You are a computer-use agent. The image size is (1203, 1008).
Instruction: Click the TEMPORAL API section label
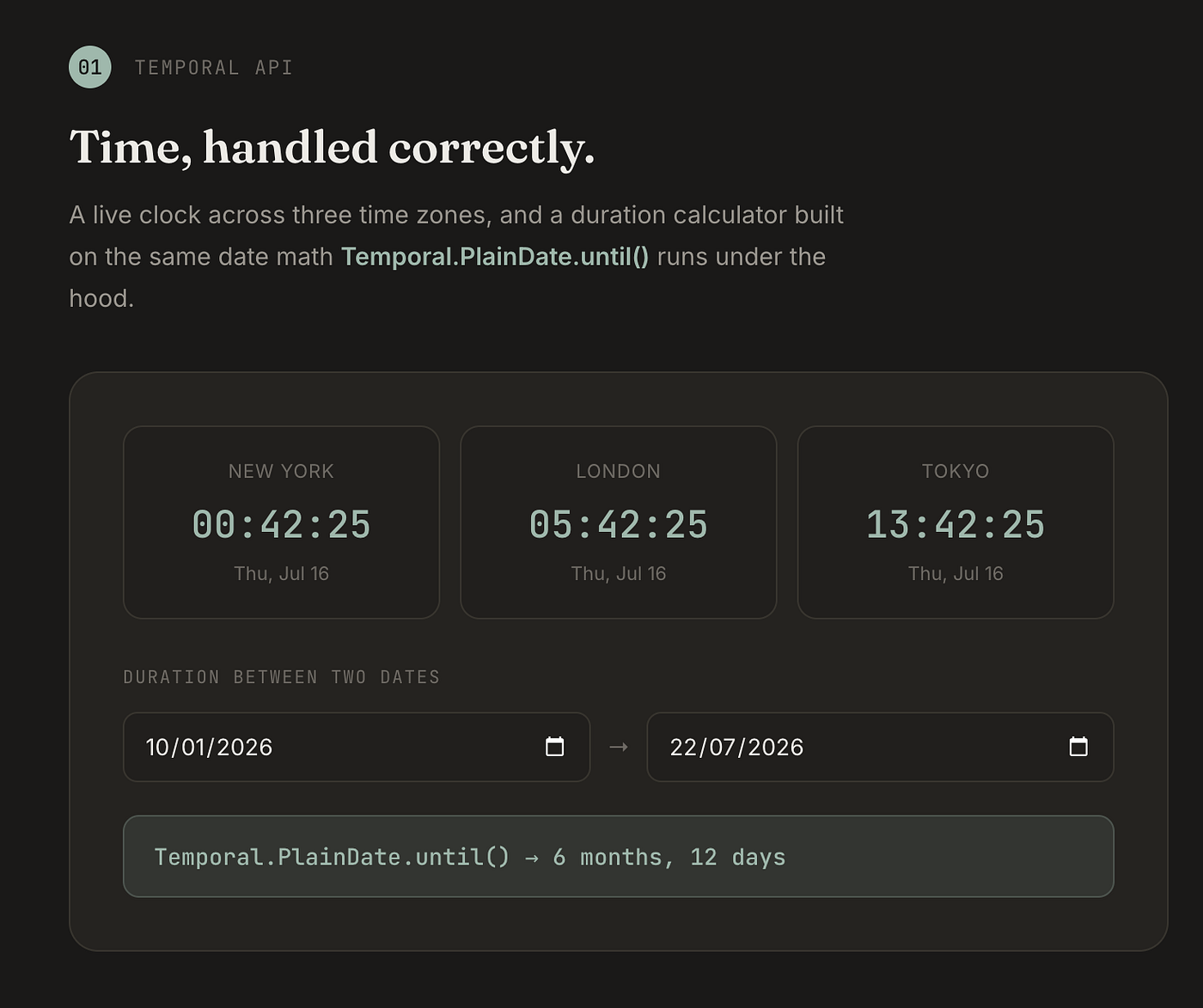click(214, 68)
